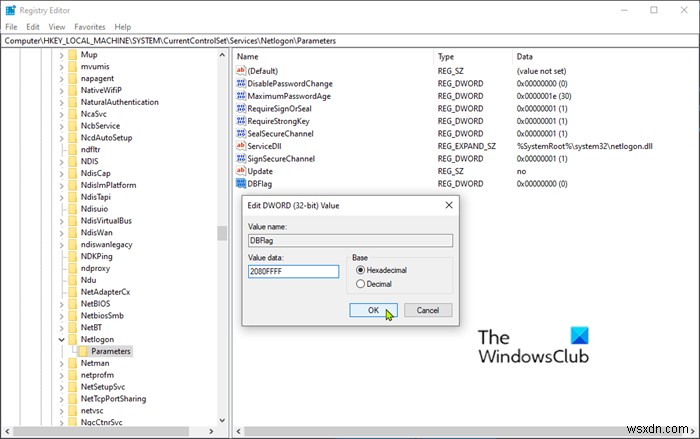Click the NativeWifiP folder icon

point(73,90)
